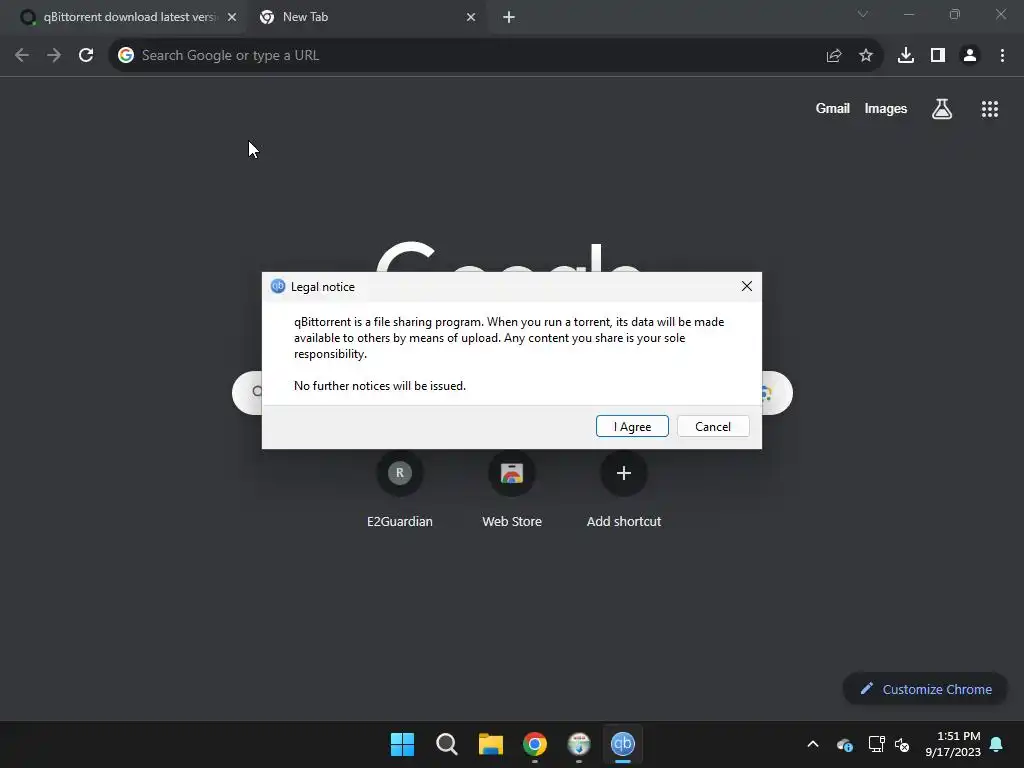Open Chrome profile avatar
Screen dimensions: 1024x768
point(970,56)
